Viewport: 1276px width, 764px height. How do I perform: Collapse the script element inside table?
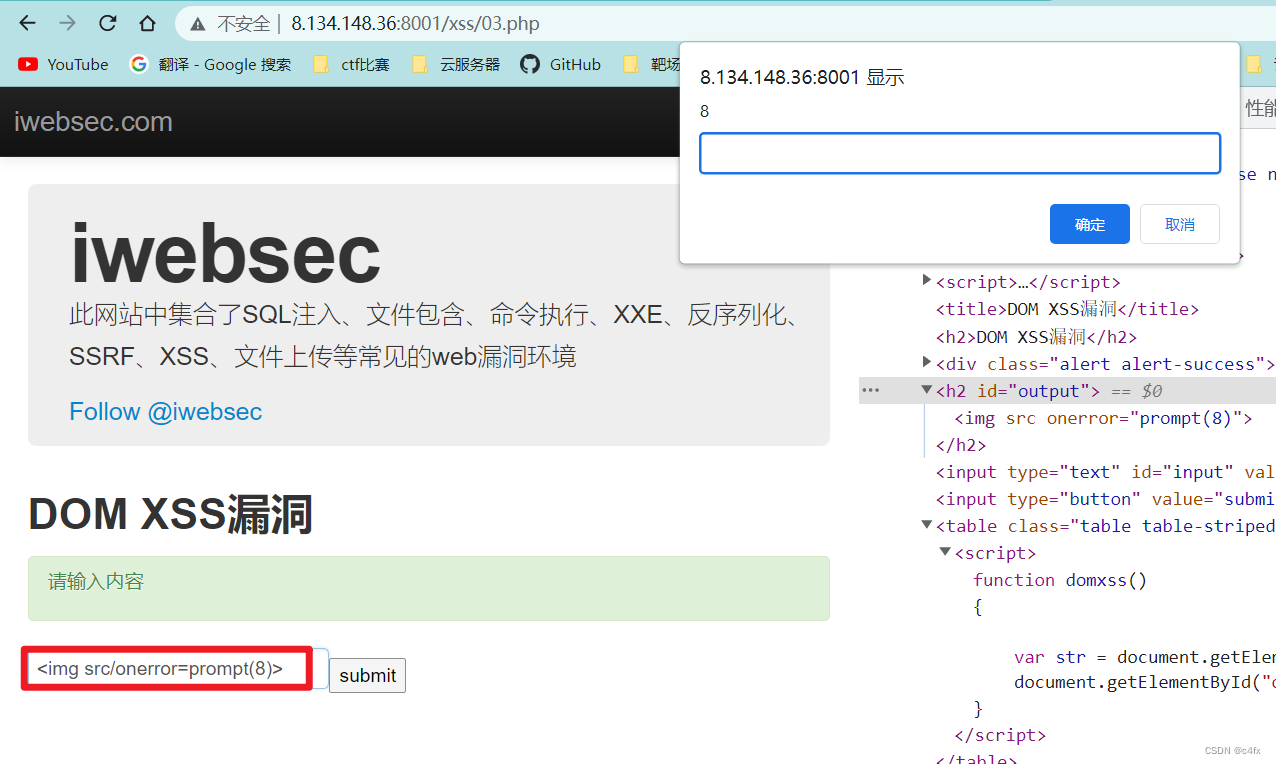pyautogui.click(x=945, y=552)
